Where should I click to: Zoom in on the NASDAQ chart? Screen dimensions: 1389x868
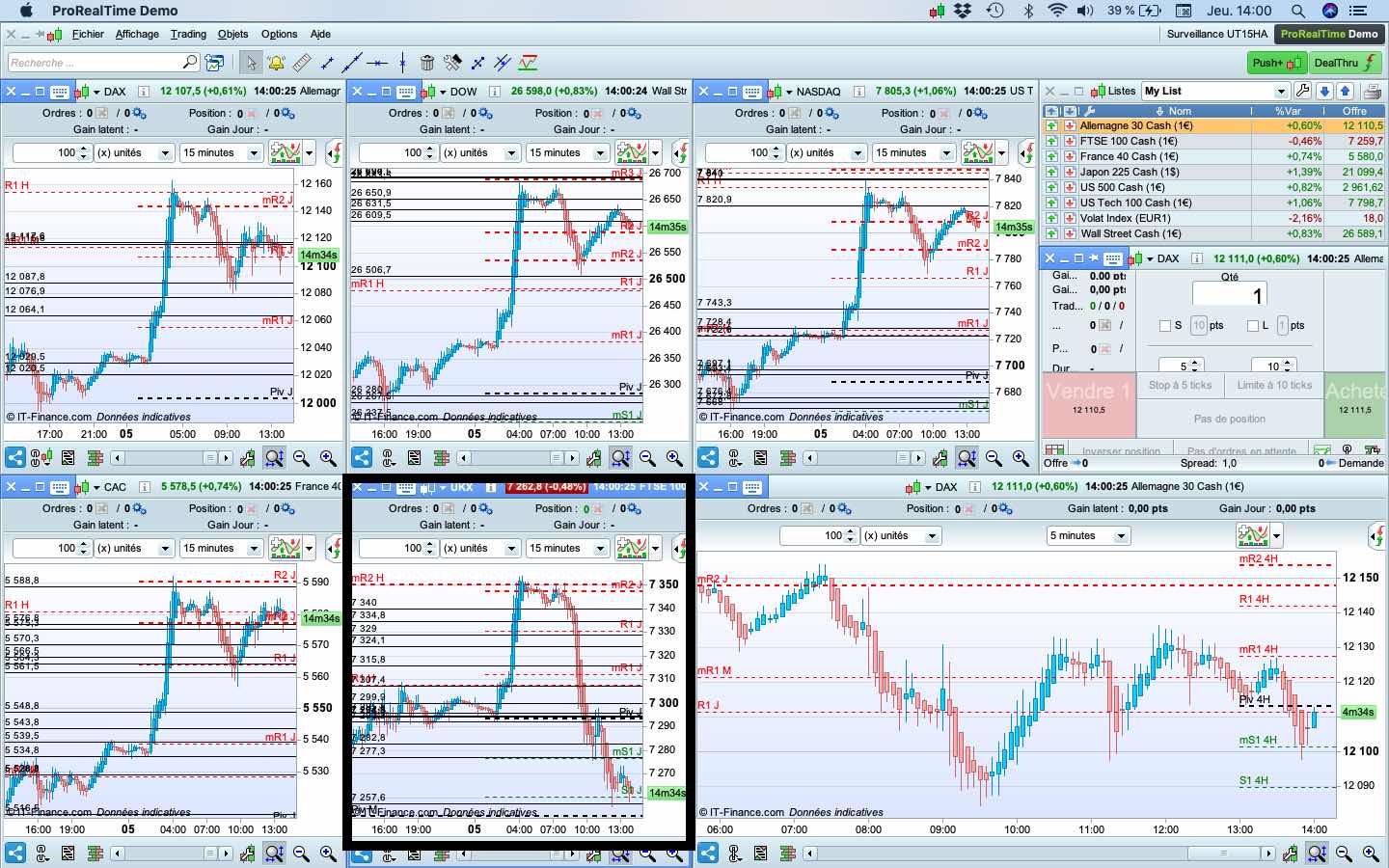pos(1021,458)
